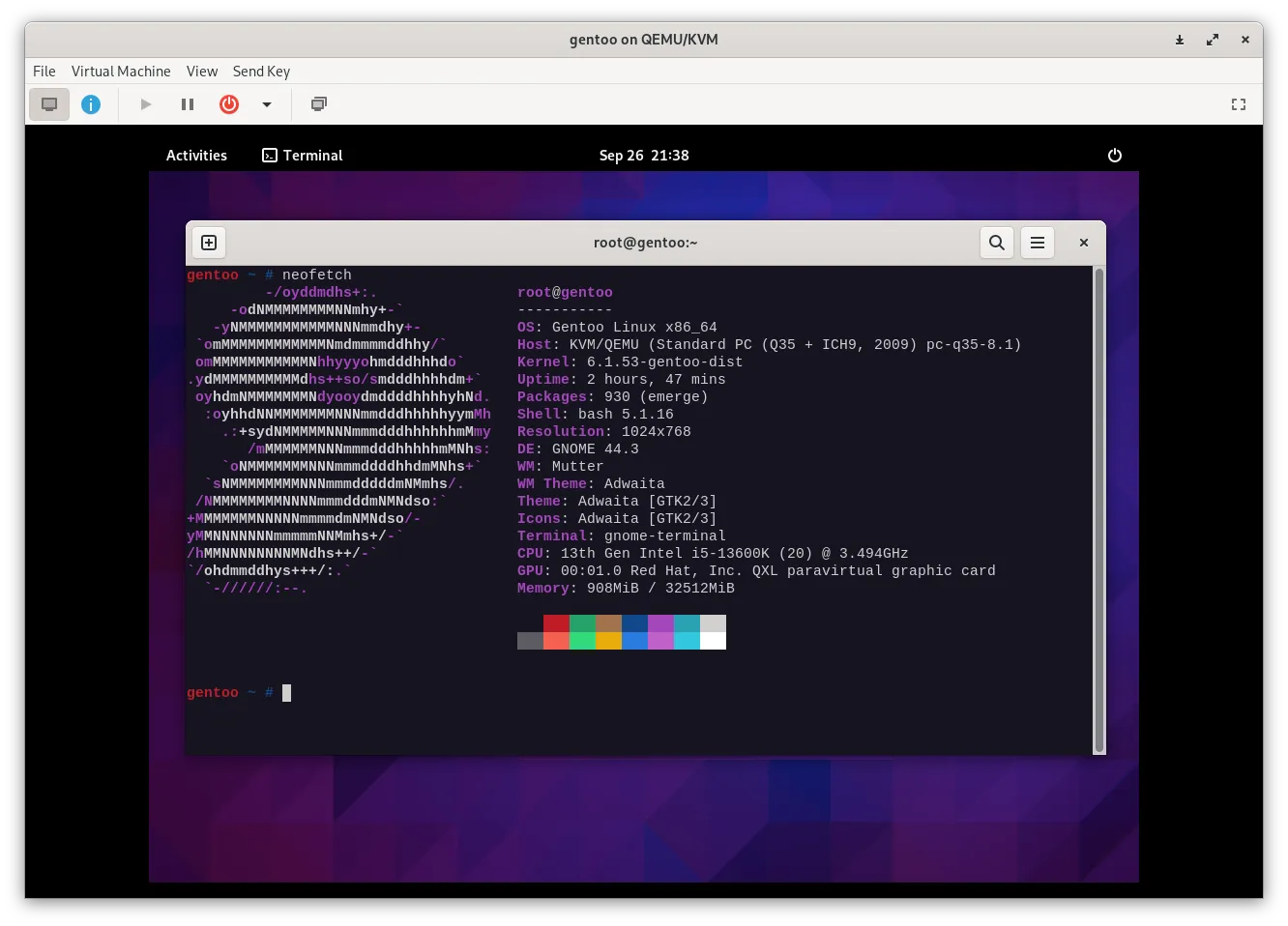Open the Send Key menu
Image resolution: width=1288 pixels, height=926 pixels.
[x=261, y=71]
